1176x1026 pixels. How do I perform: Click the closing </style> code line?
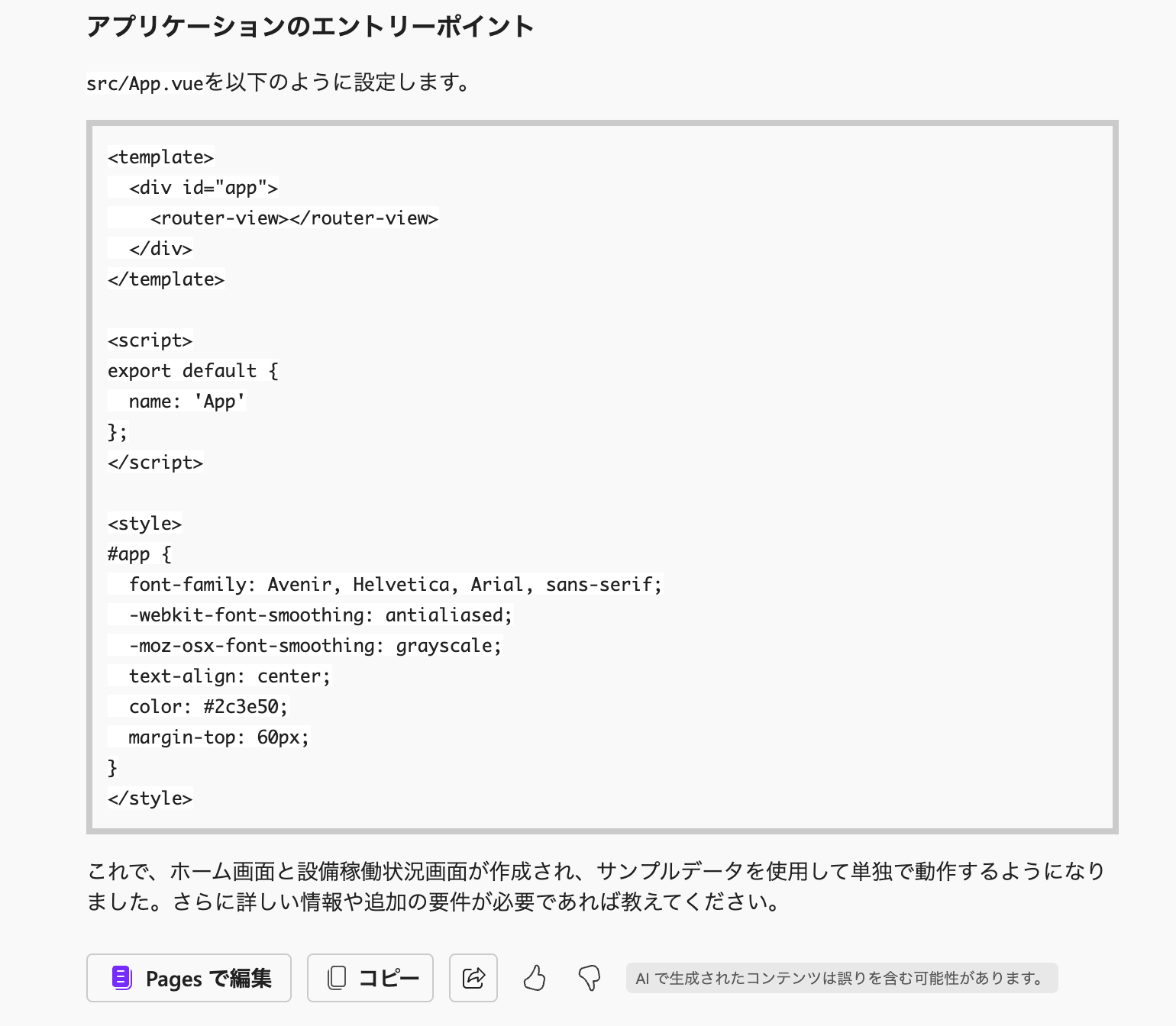point(150,799)
